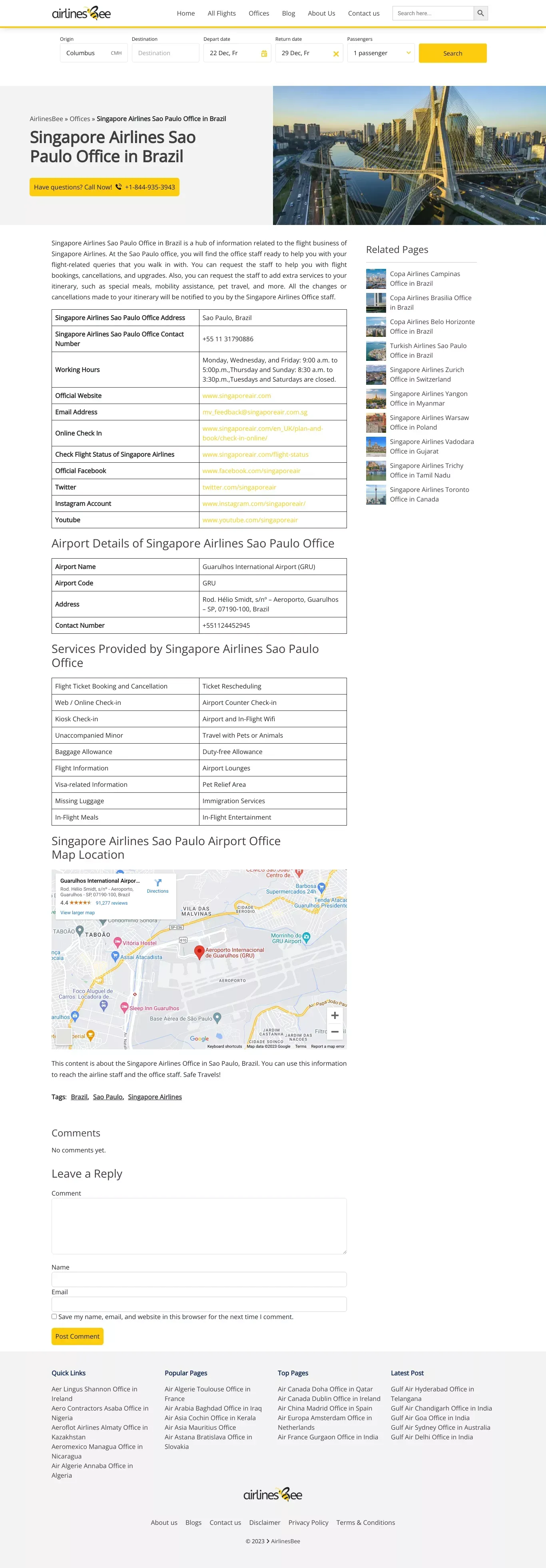Click the Sao Paulo bridge hero image
The height and width of the screenshot is (1568, 546).
(409, 155)
